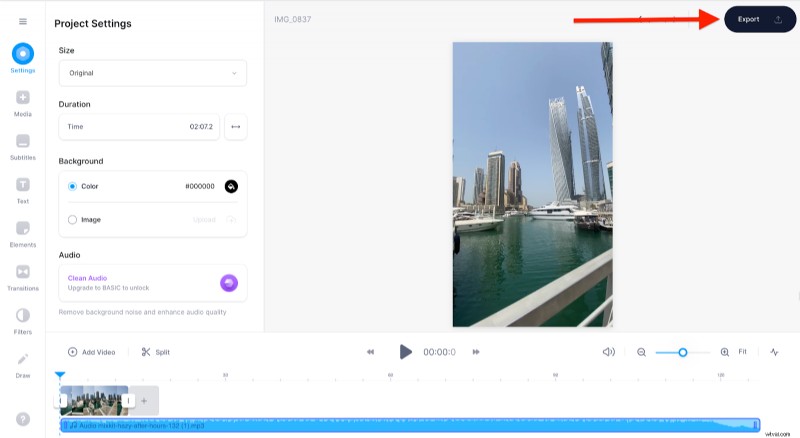Click the plus button after the video clip
This screenshot has width=800, height=438.
tap(144, 401)
